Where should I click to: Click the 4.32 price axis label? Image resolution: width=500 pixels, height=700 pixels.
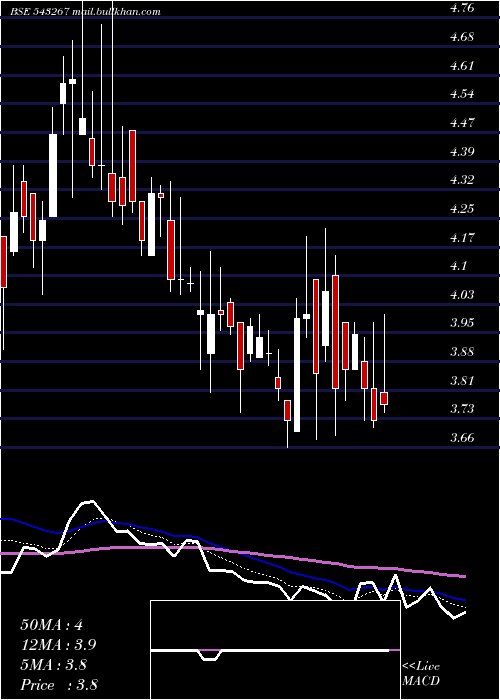coord(462,180)
